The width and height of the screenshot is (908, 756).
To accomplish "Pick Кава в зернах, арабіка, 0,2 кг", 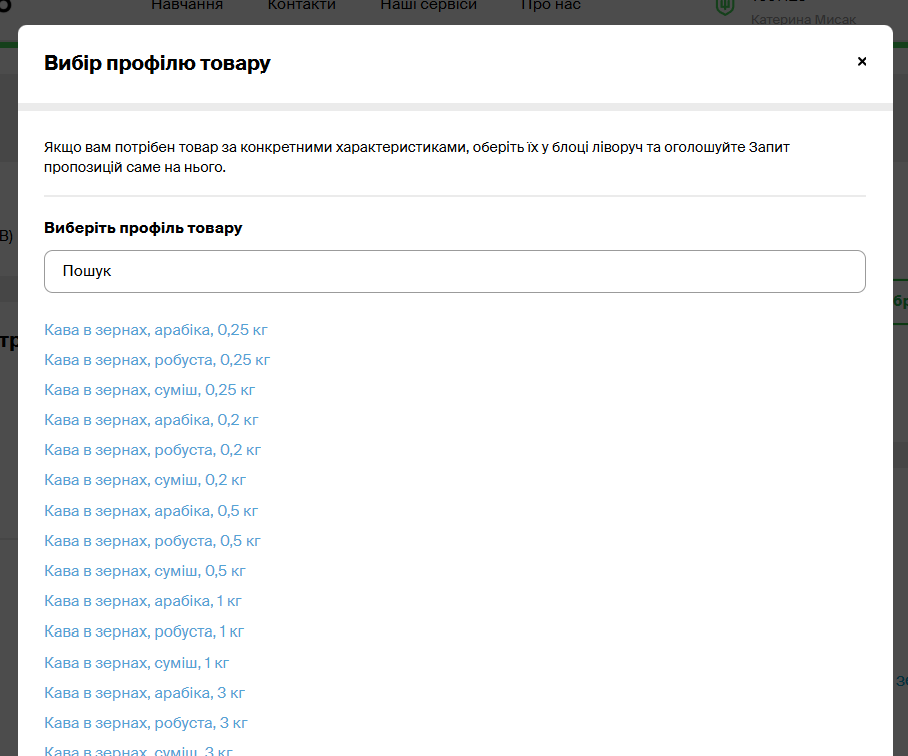I will coord(151,419).
